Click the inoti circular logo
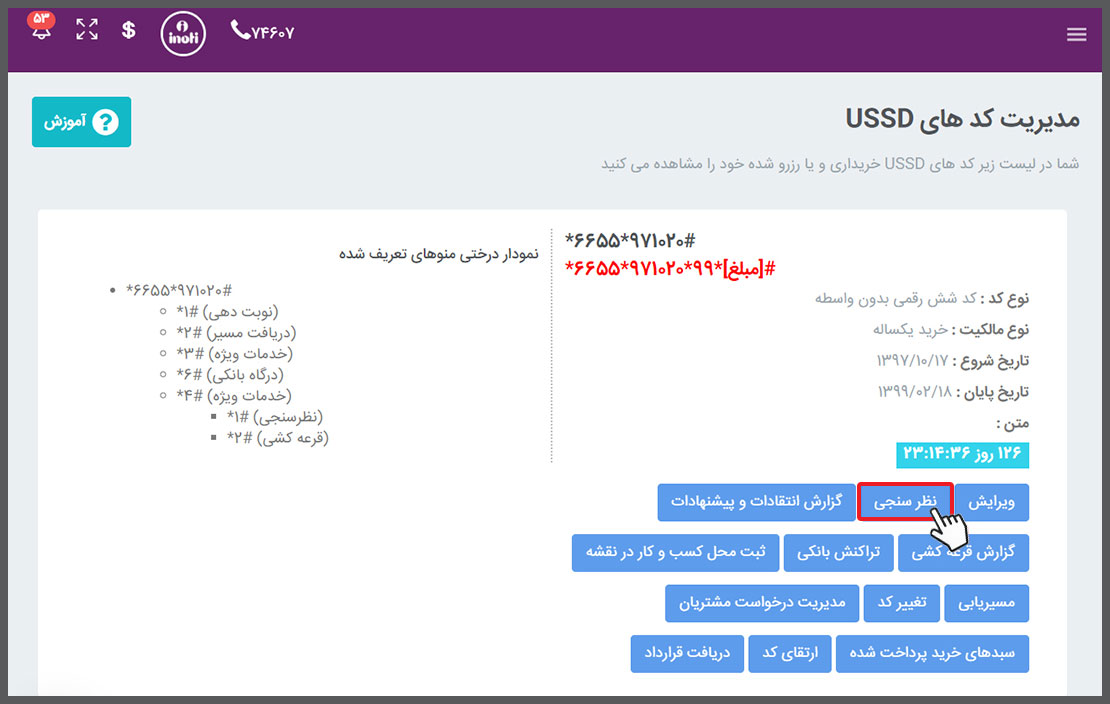1110x704 pixels. [x=183, y=33]
